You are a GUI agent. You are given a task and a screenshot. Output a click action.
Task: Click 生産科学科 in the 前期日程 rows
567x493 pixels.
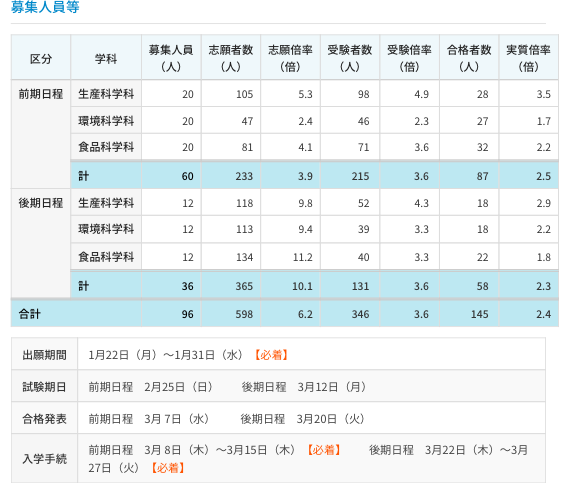(x=106, y=94)
